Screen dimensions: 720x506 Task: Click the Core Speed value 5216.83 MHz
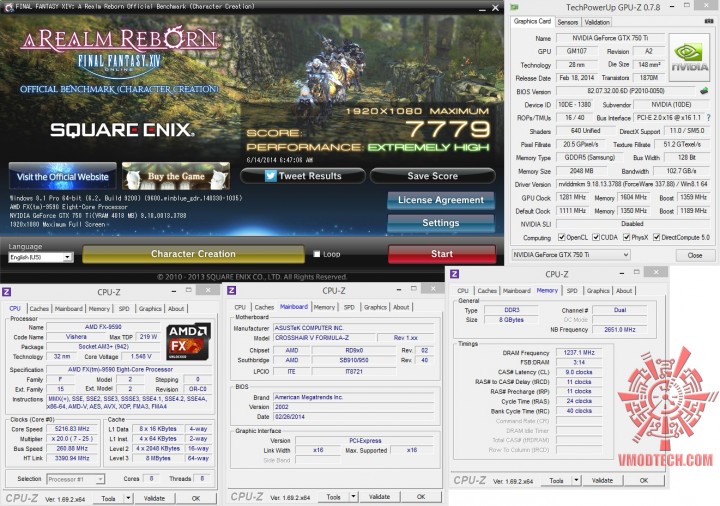[72, 429]
